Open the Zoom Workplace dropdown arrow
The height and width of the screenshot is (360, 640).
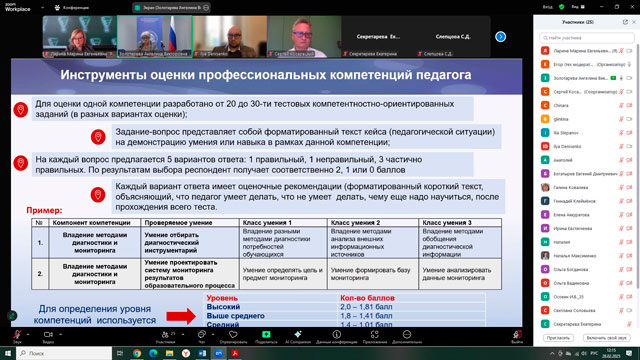click(42, 7)
